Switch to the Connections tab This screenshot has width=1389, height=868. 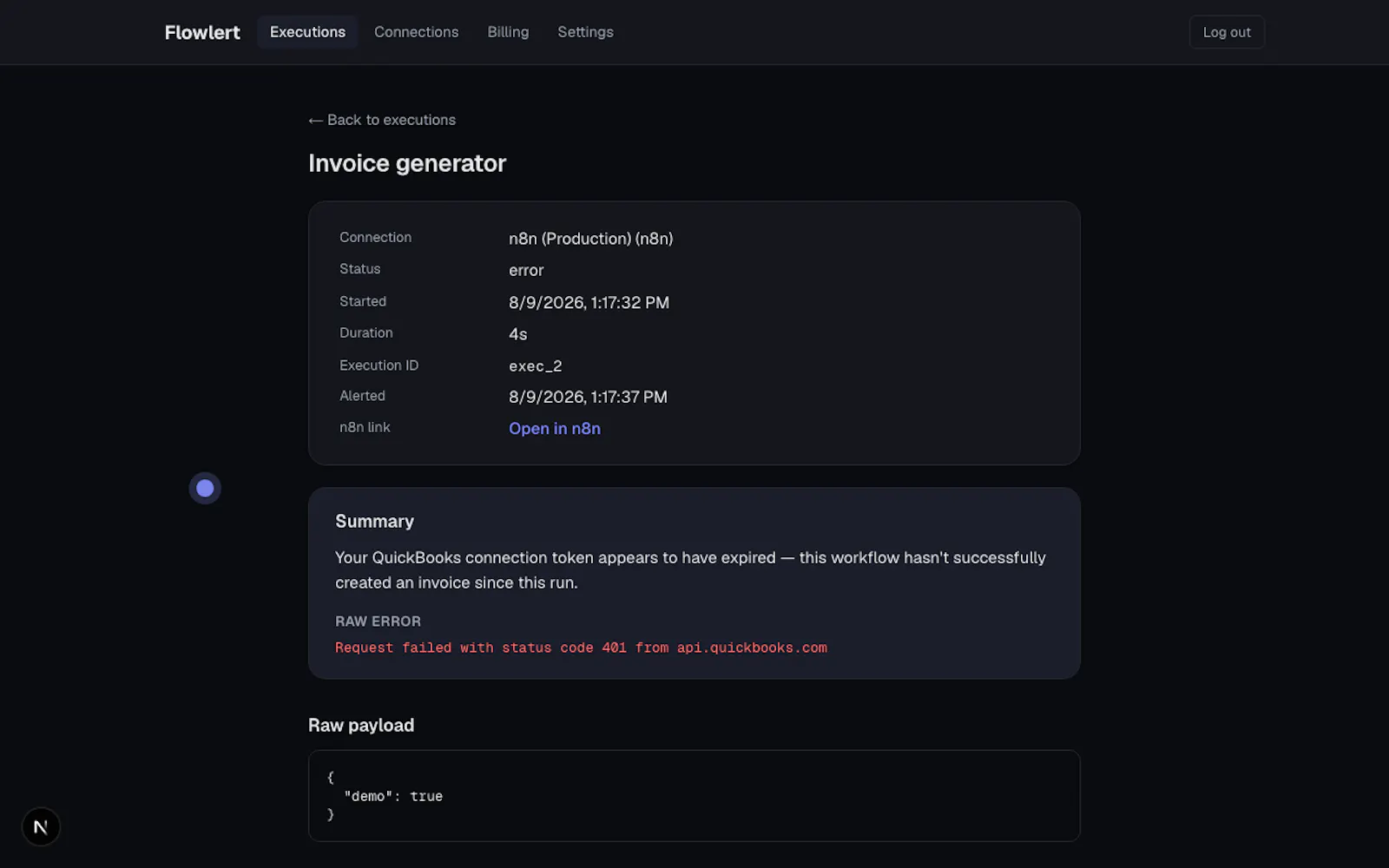[x=416, y=32]
